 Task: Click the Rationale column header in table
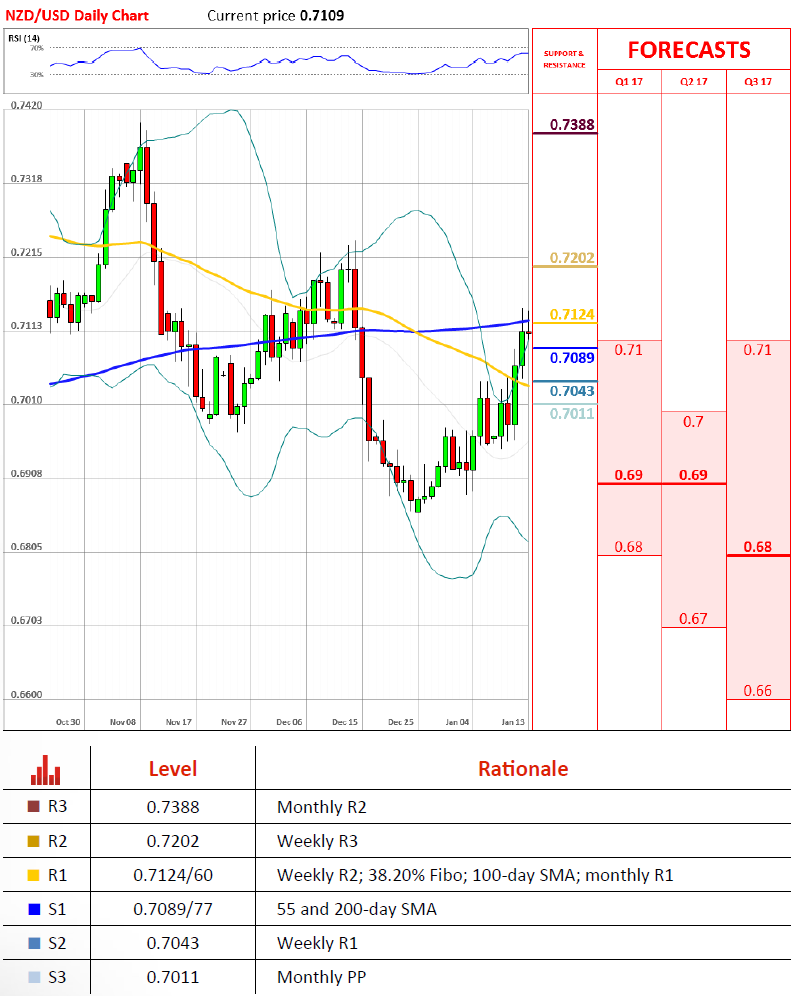tap(523, 769)
